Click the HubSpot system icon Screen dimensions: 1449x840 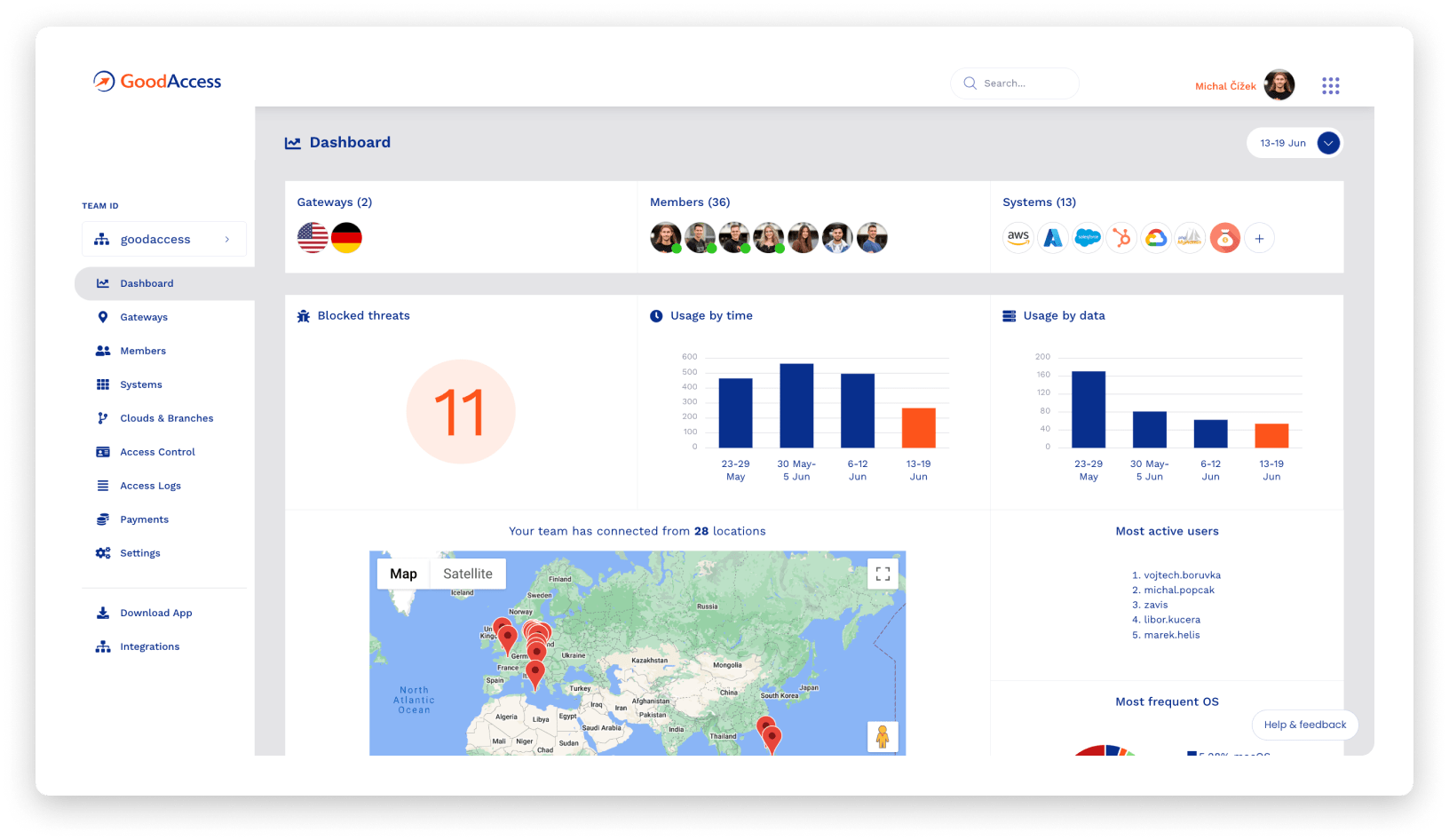(x=1121, y=238)
